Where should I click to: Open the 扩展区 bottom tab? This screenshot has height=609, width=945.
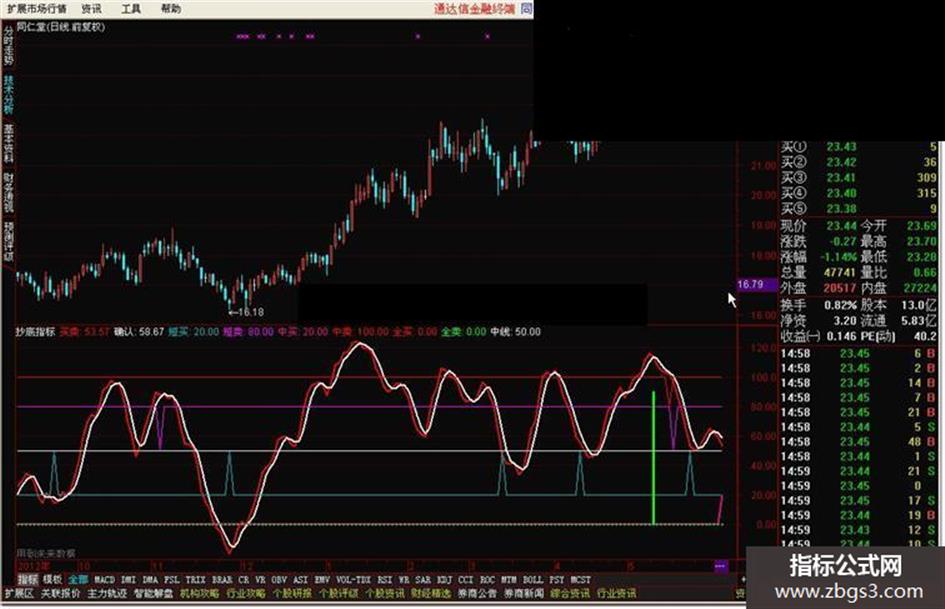pos(19,593)
